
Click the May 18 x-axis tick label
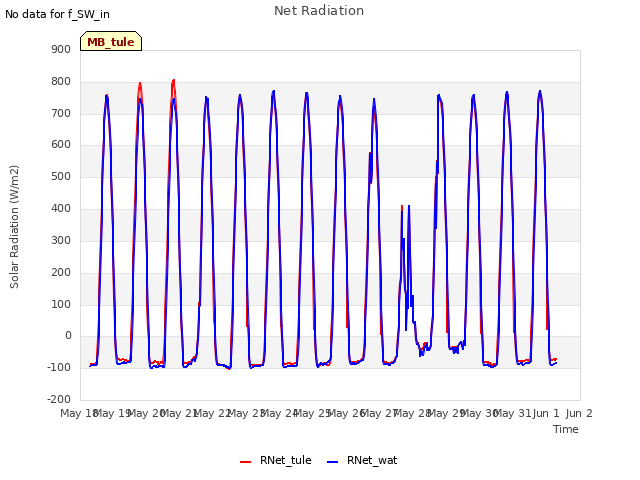click(78, 413)
